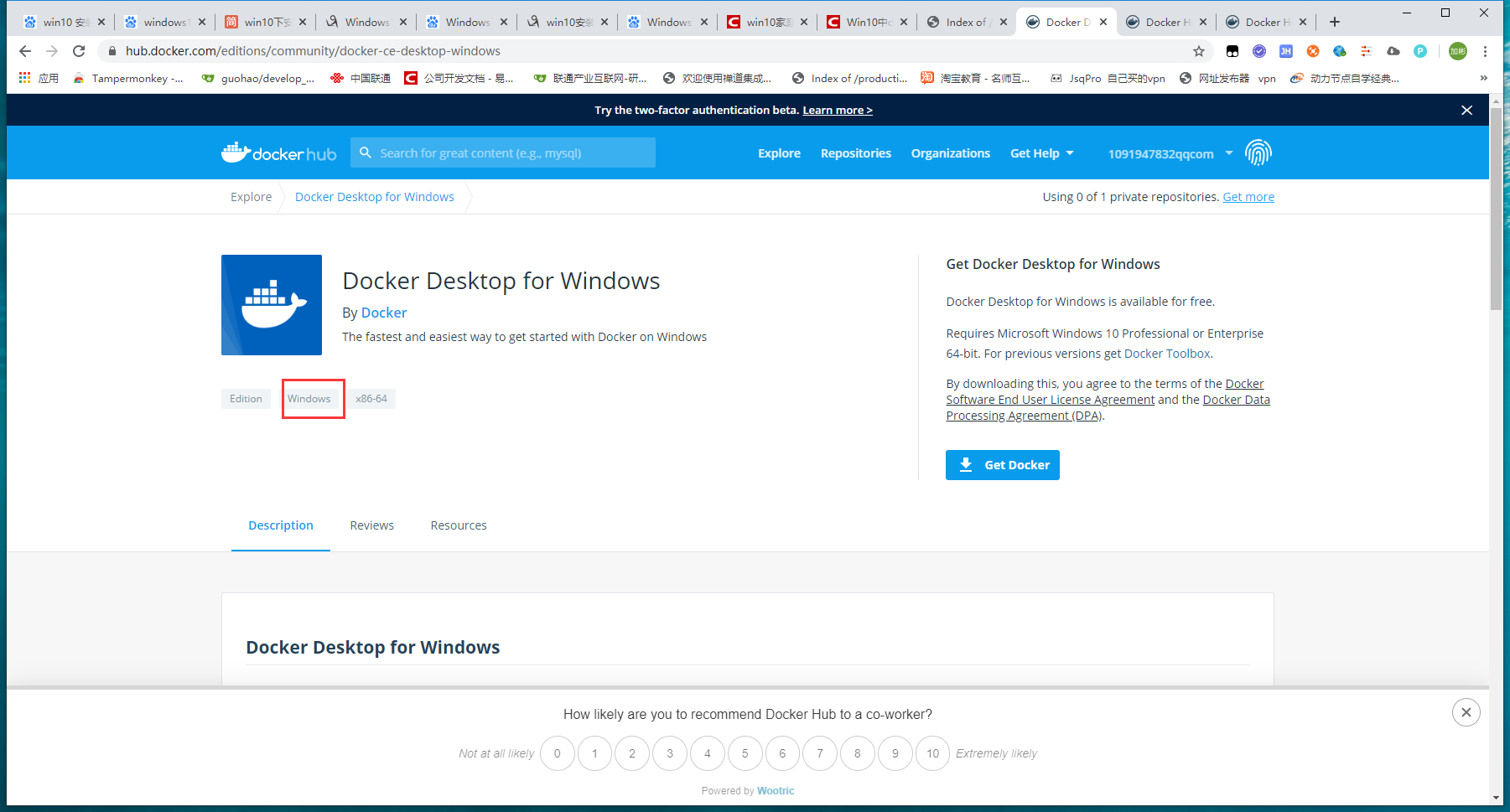This screenshot has height=812, width=1510.
Task: Follow the Learn more link in banner
Action: click(x=838, y=110)
